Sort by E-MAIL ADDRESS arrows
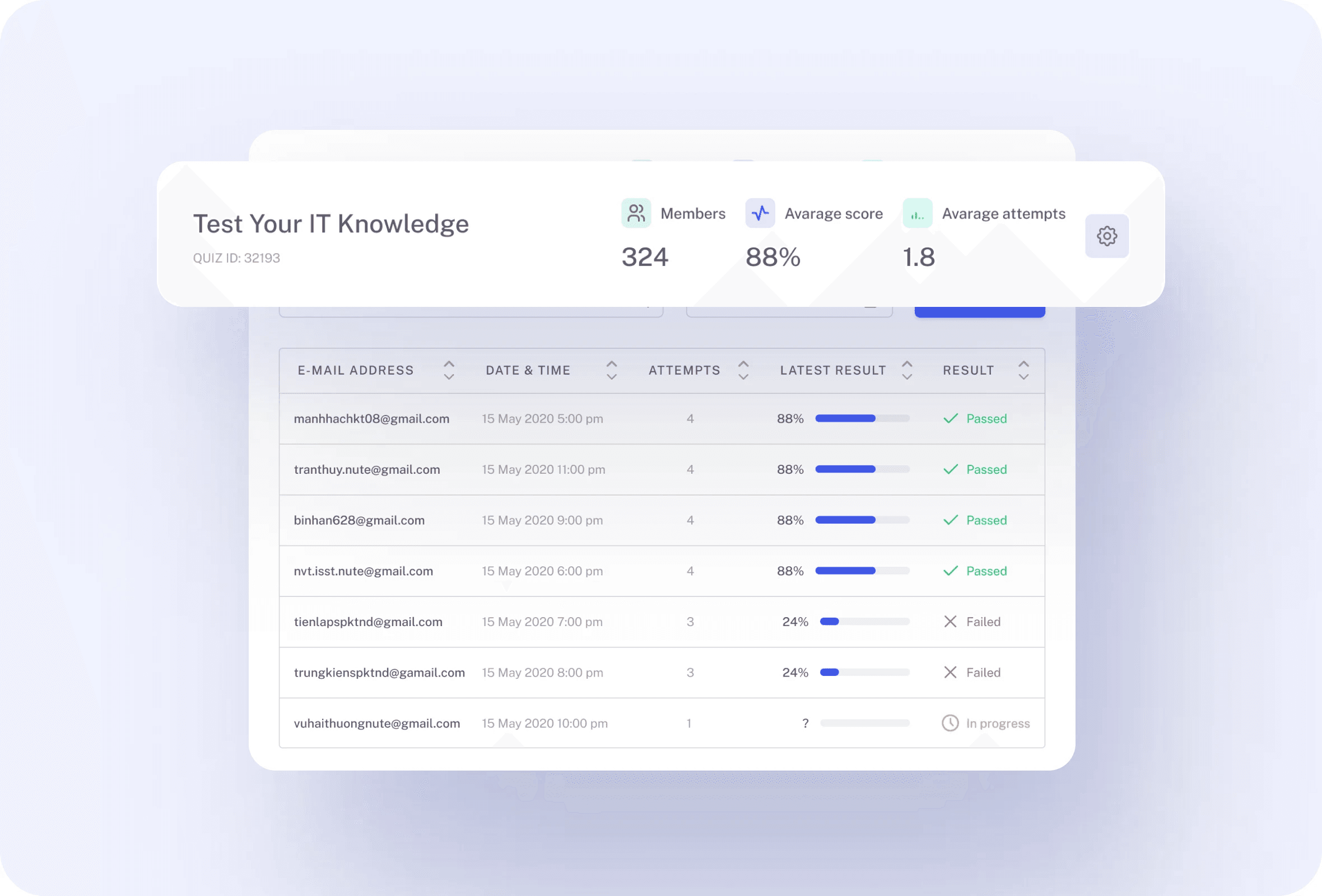 tap(449, 370)
